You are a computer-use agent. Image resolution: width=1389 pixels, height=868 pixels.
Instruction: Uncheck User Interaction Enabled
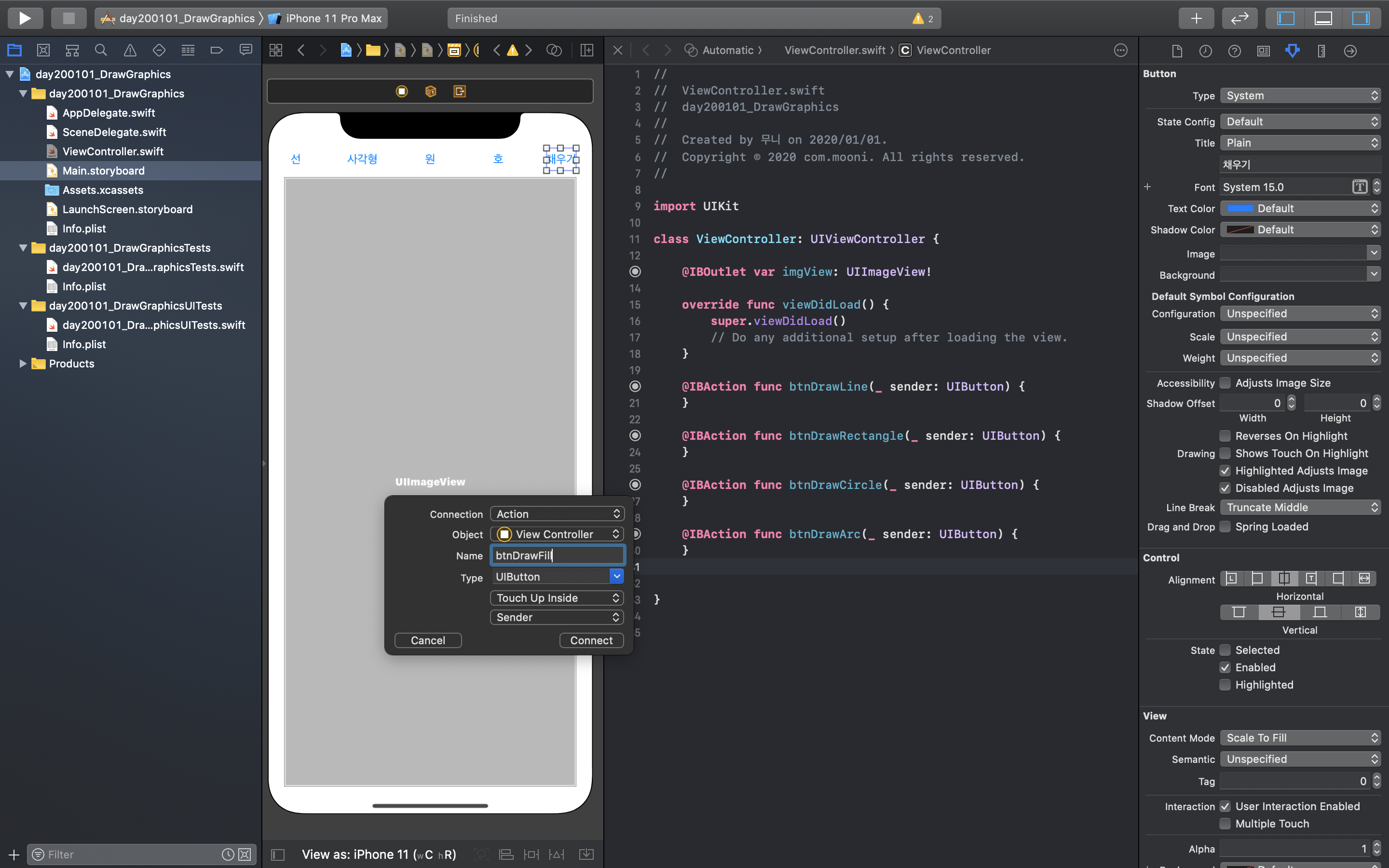pyautogui.click(x=1225, y=806)
